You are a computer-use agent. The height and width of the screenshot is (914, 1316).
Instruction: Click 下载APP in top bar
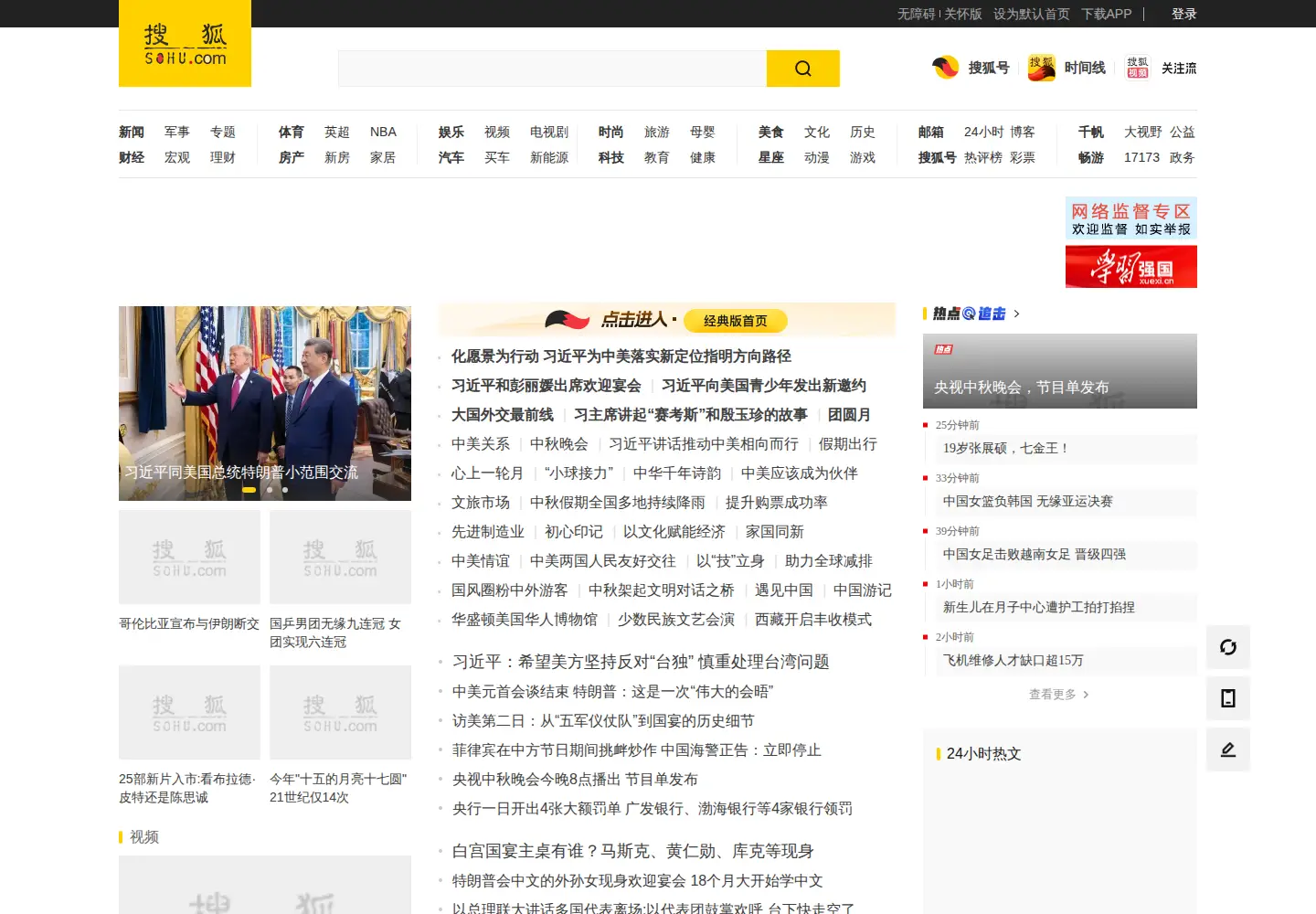(1107, 14)
